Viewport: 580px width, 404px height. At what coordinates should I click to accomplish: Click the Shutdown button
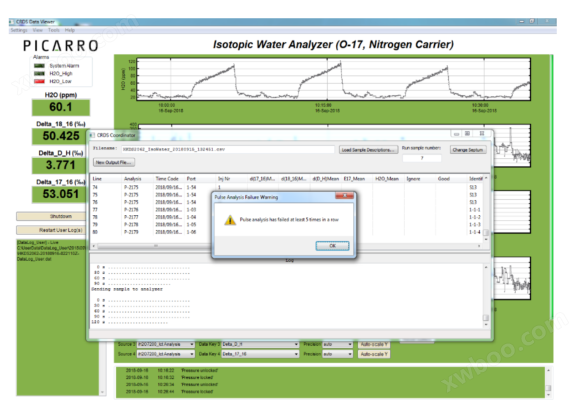[51, 216]
